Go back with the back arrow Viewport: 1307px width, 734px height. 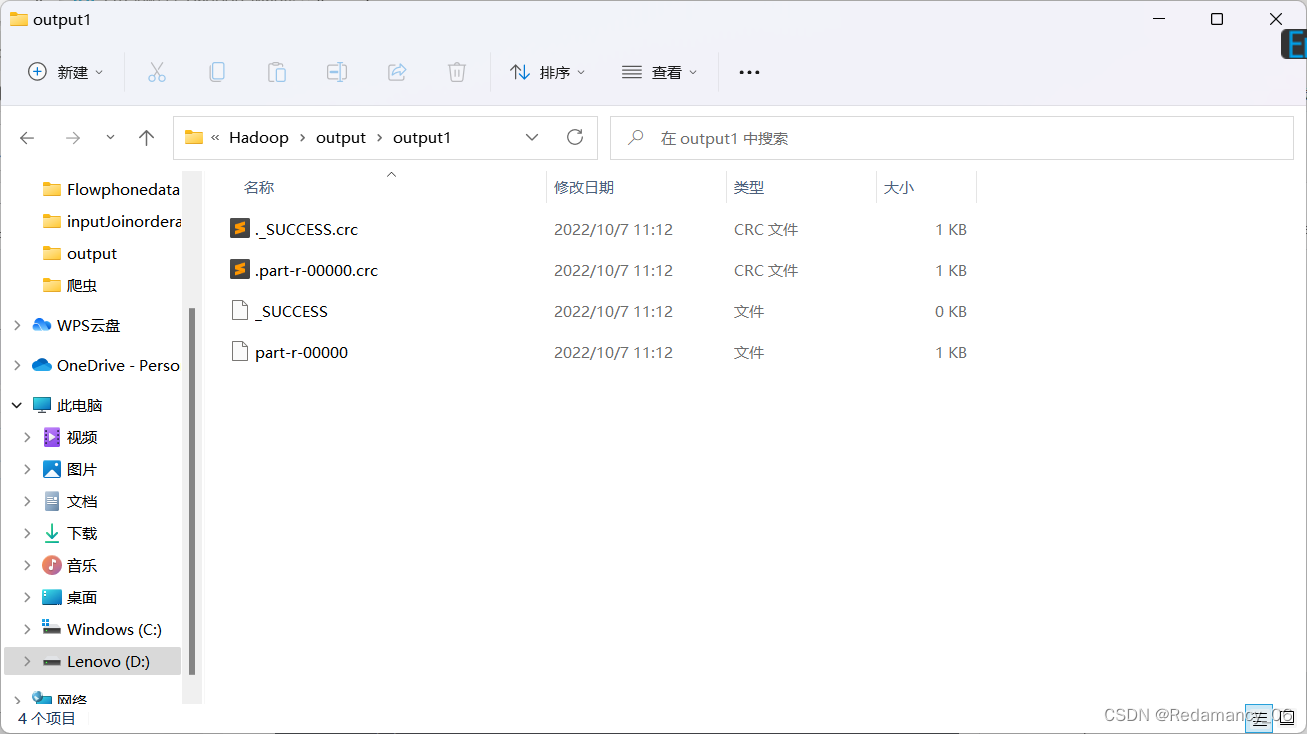26,137
